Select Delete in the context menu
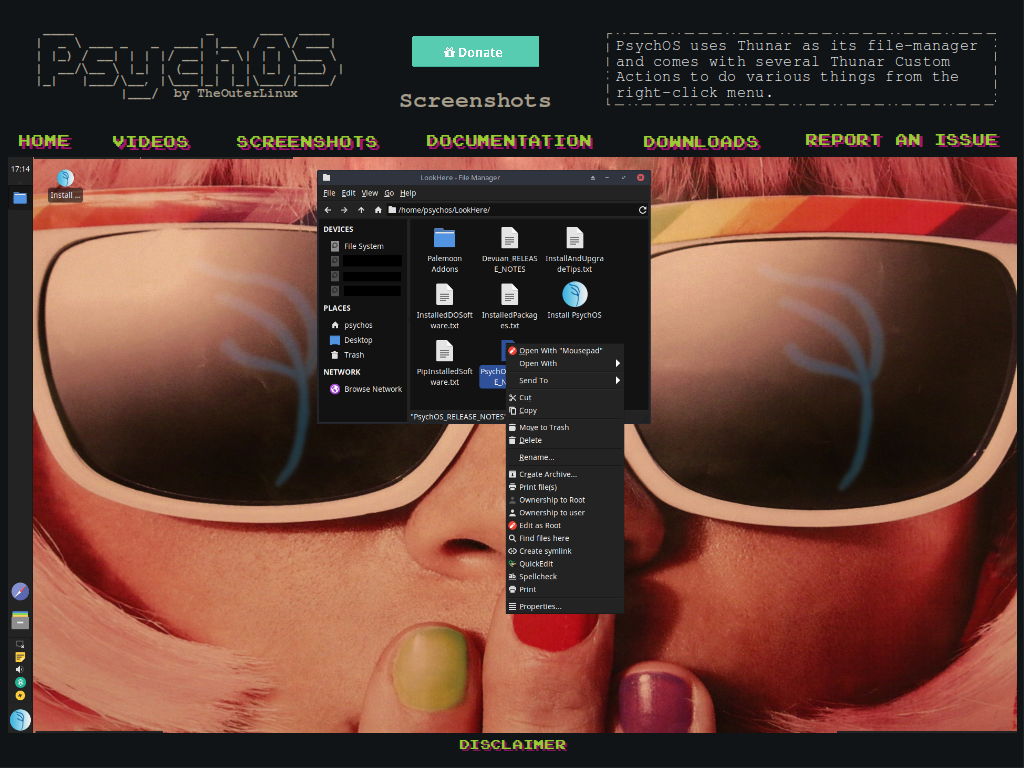Screen dimensions: 1024x768 [x=565, y=441]
